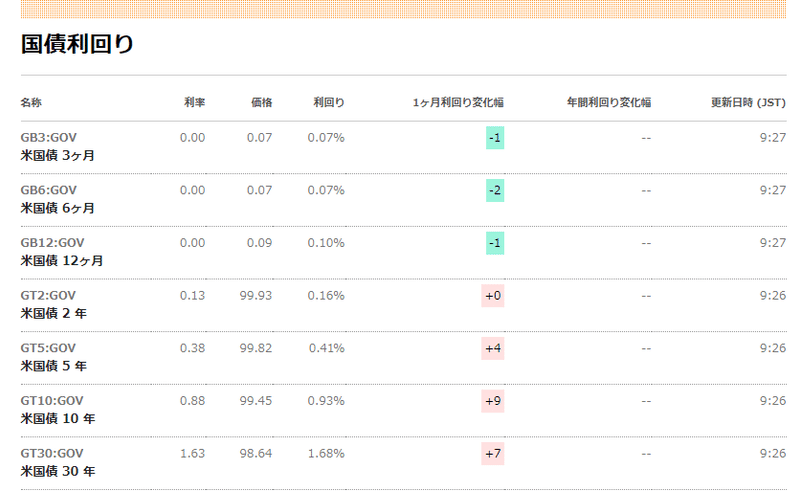Click the 利率 column header
This screenshot has width=800, height=491.
tap(194, 102)
